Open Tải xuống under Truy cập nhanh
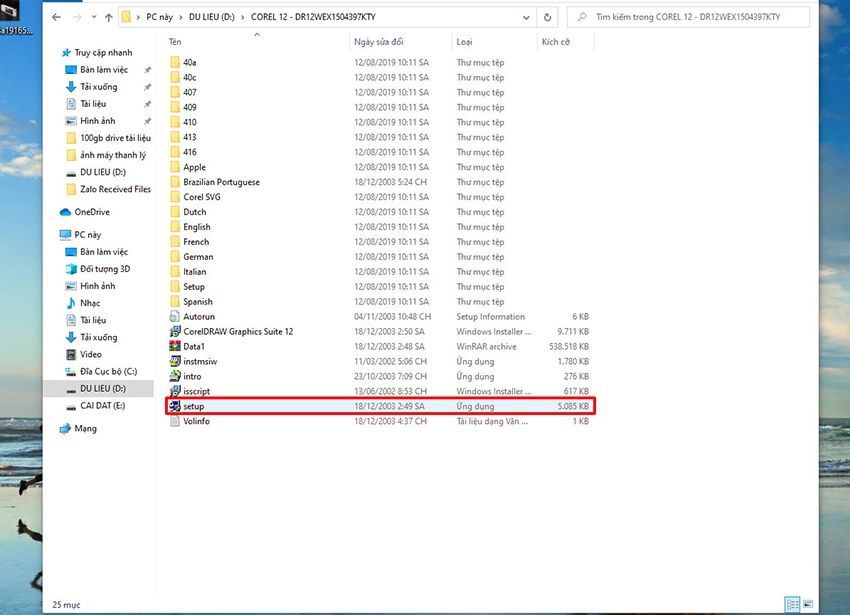 (98, 87)
